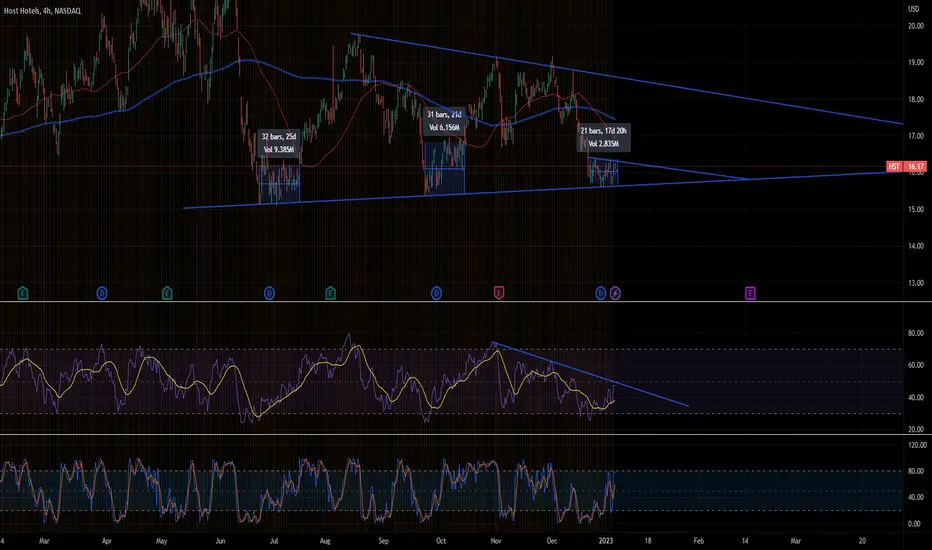The height and width of the screenshot is (550, 932).
Task: Click the 80.00 level on RSI scale
Action: [x=915, y=333]
